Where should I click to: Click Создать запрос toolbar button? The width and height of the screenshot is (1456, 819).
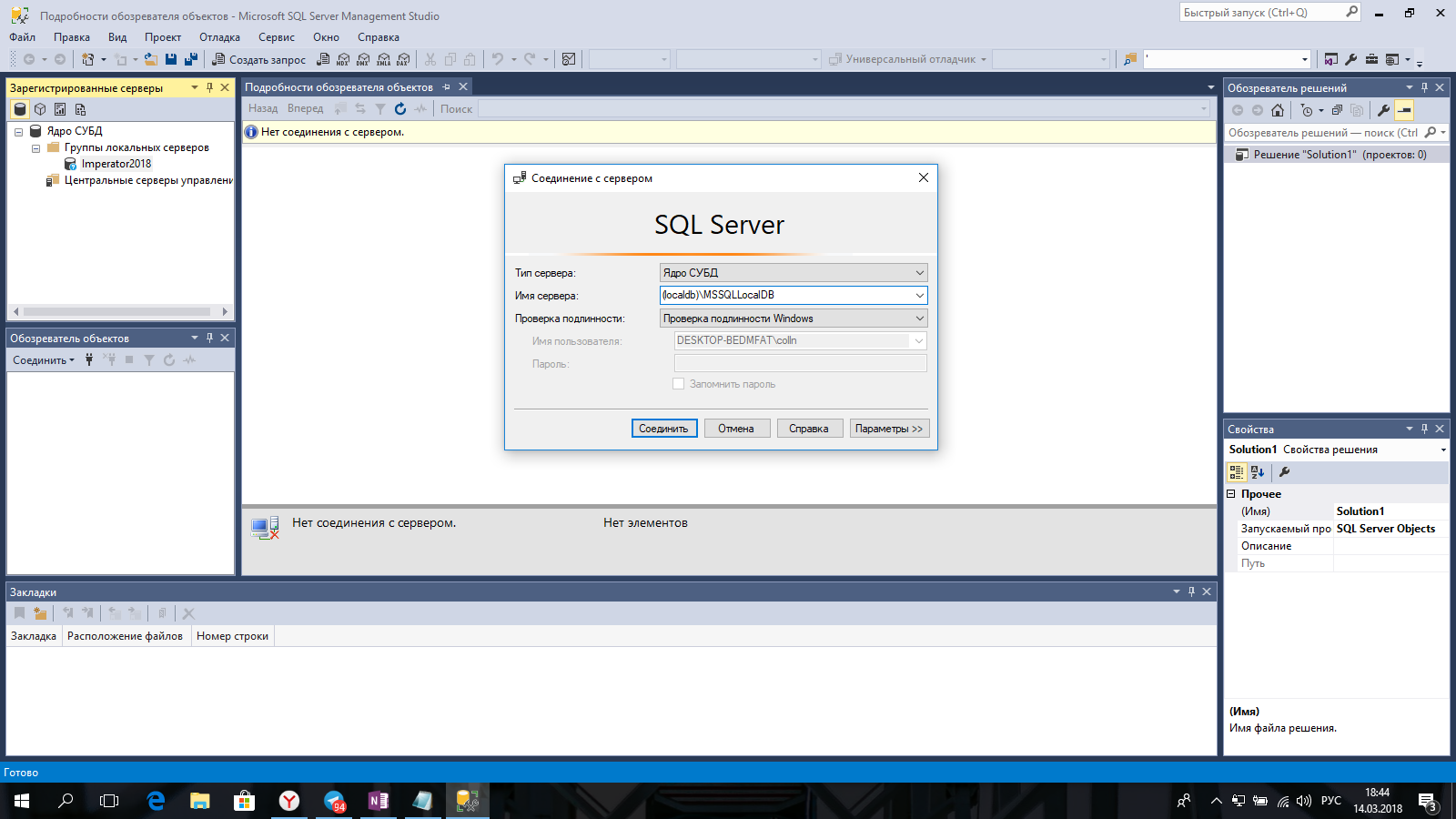coord(259,59)
